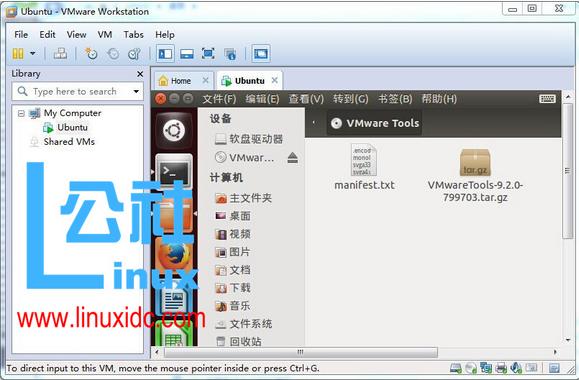Toggle the thumbnail bar view icon

[x=187, y=54]
